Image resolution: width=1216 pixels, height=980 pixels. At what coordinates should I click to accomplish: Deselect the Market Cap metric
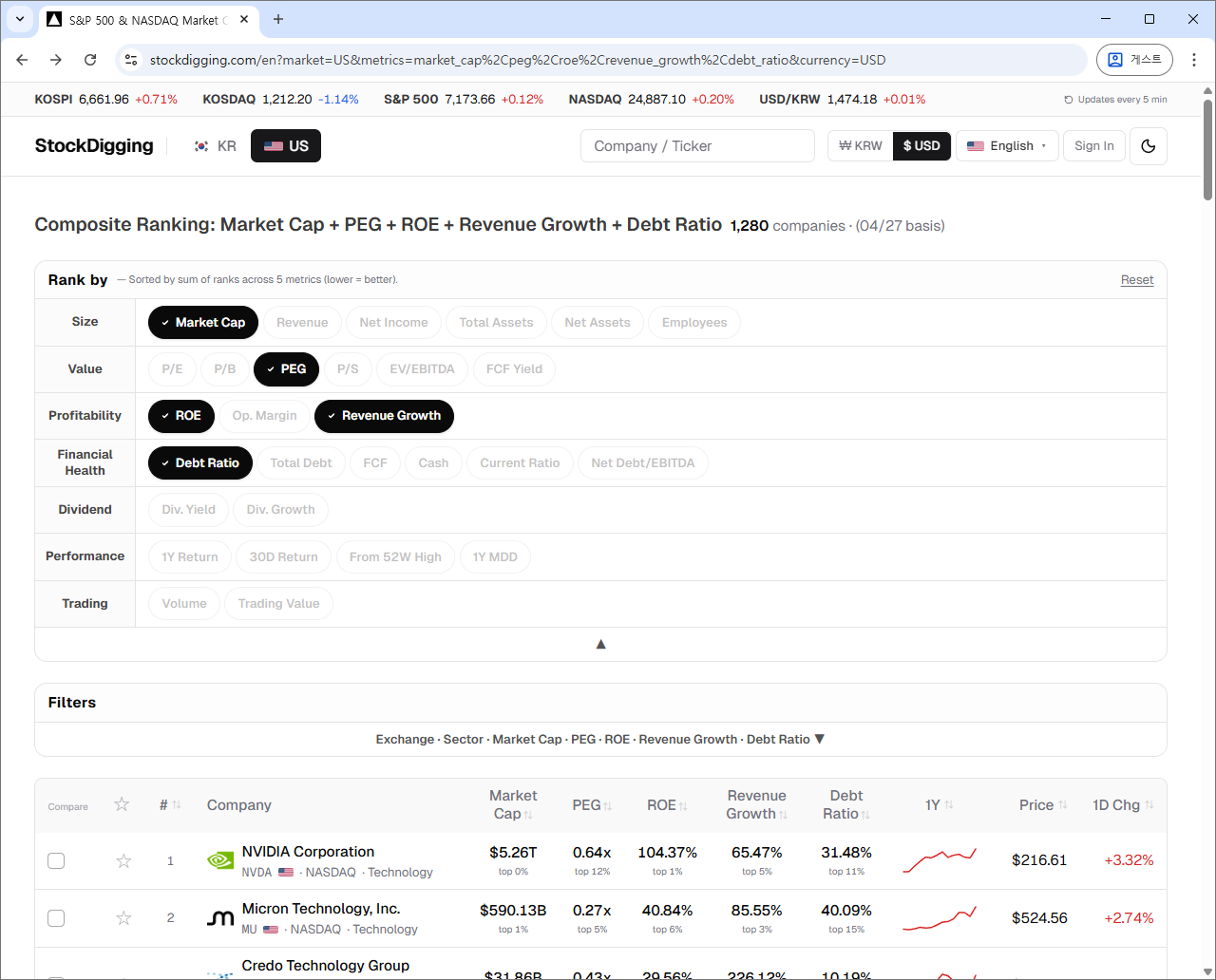[x=203, y=322]
